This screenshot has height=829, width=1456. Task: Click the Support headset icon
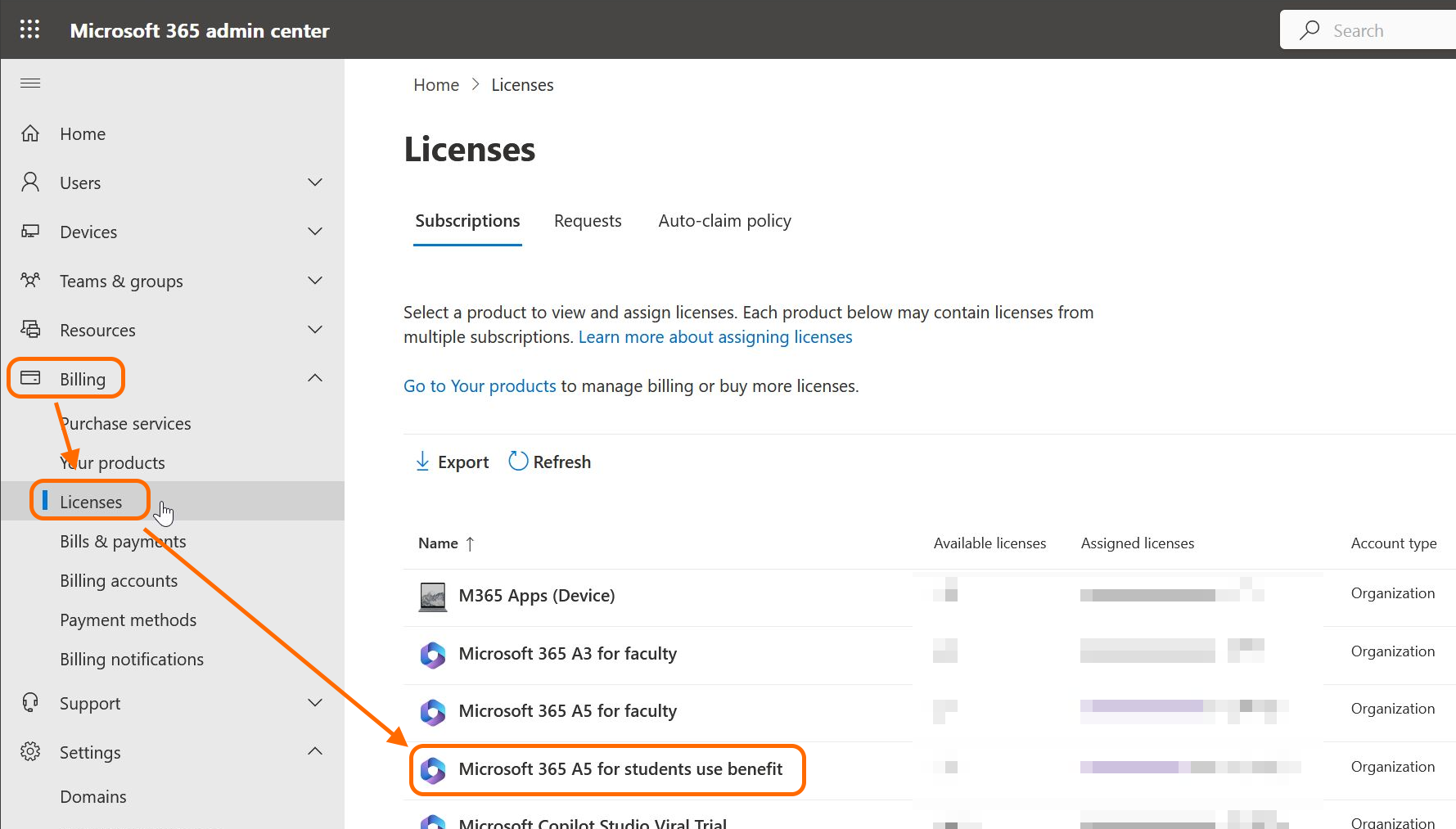(x=30, y=703)
